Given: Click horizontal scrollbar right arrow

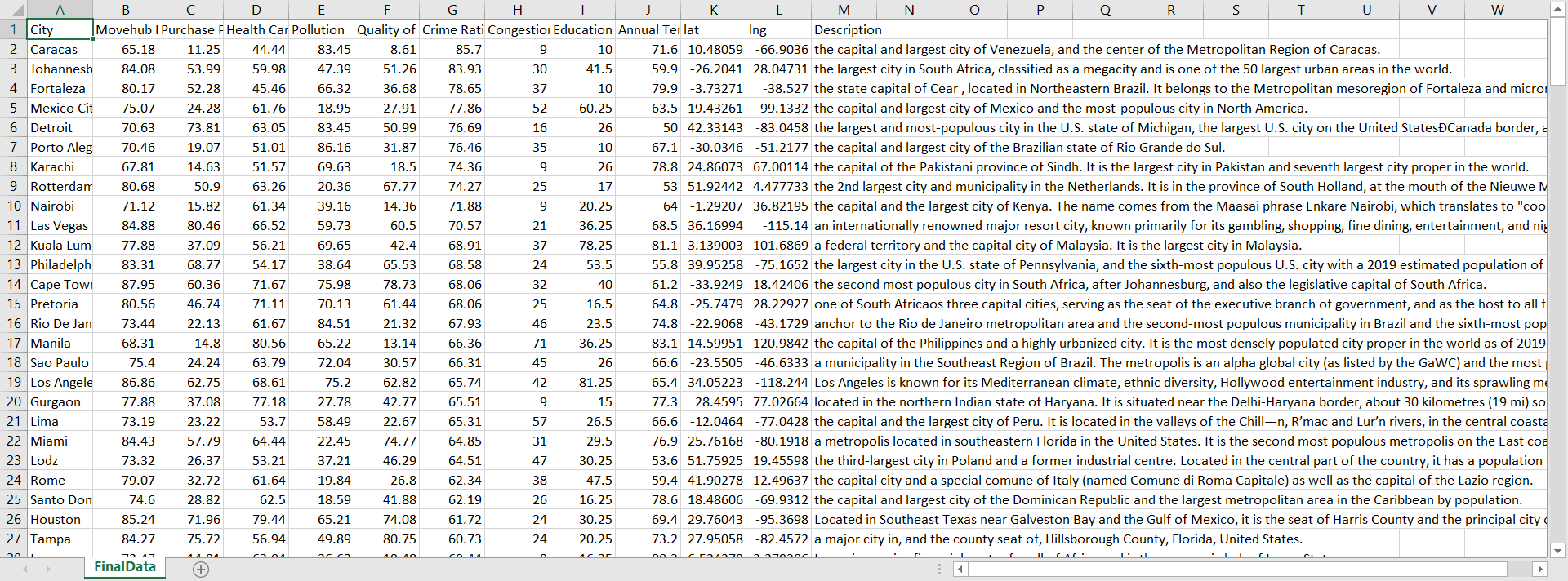Looking at the screenshot, I should (1540, 570).
